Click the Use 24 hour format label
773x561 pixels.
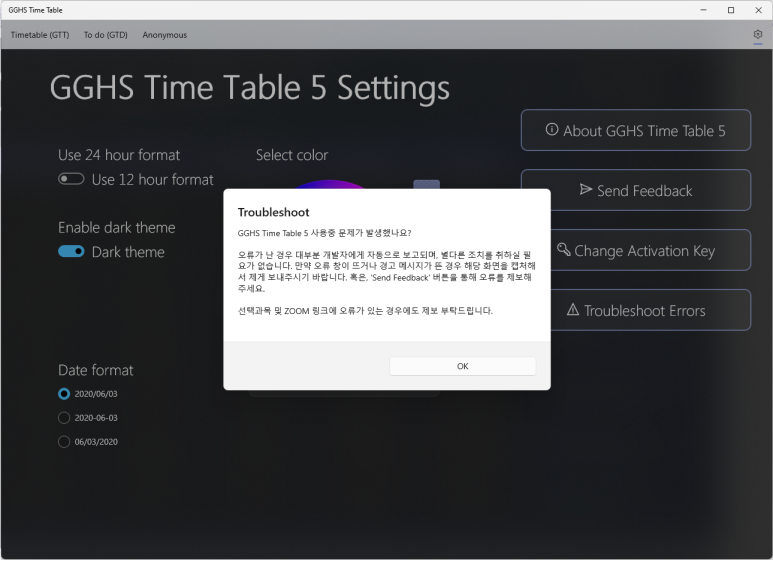click(119, 155)
